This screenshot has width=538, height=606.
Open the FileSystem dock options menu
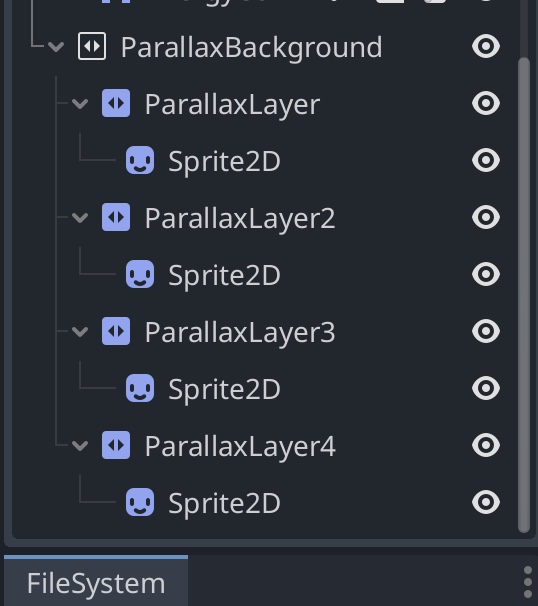point(528,582)
